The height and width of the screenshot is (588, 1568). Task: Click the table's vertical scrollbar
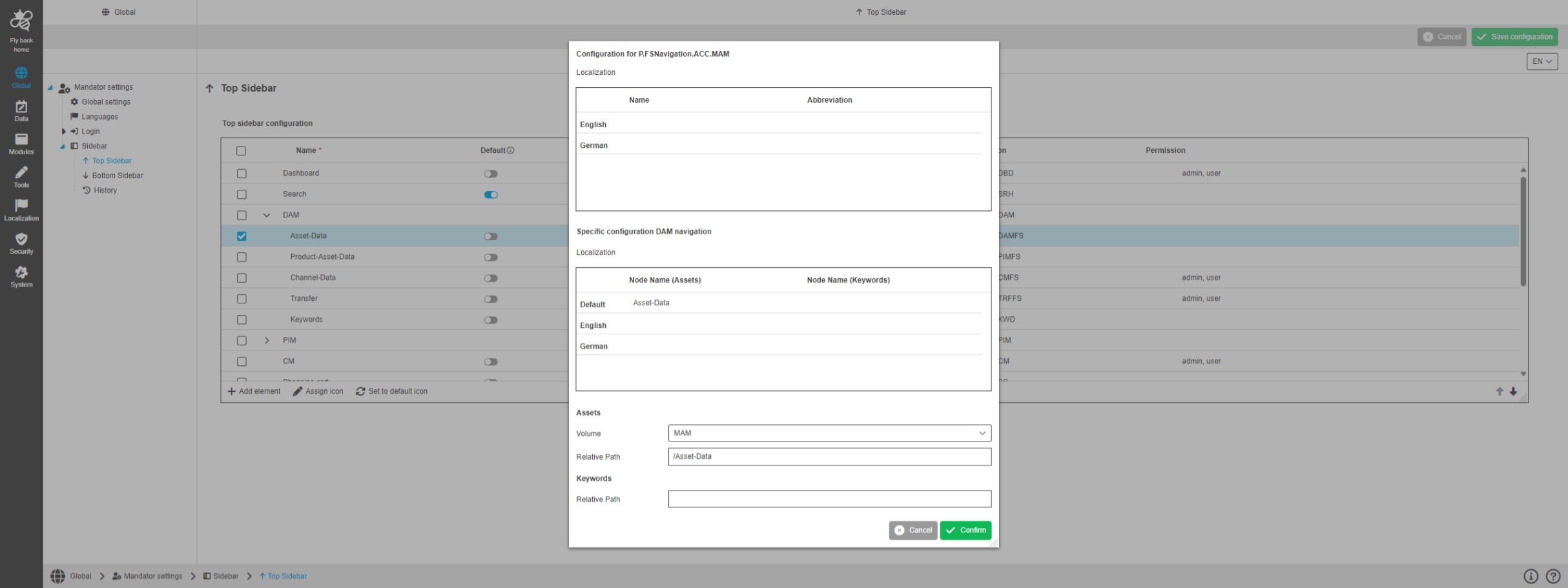(x=1523, y=231)
